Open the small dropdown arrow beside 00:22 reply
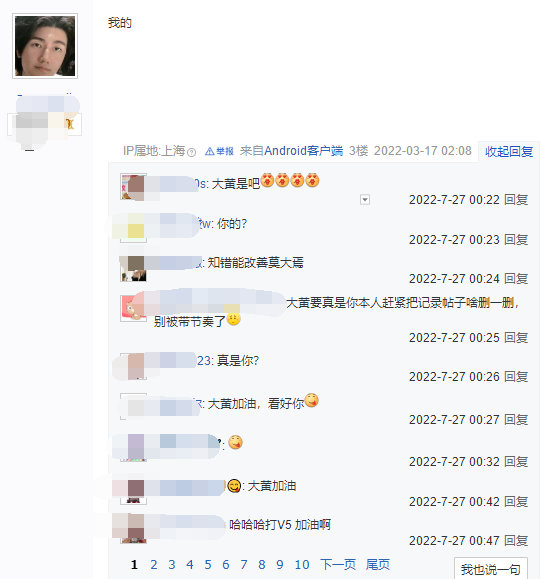The height and width of the screenshot is (579, 543). 365,200
